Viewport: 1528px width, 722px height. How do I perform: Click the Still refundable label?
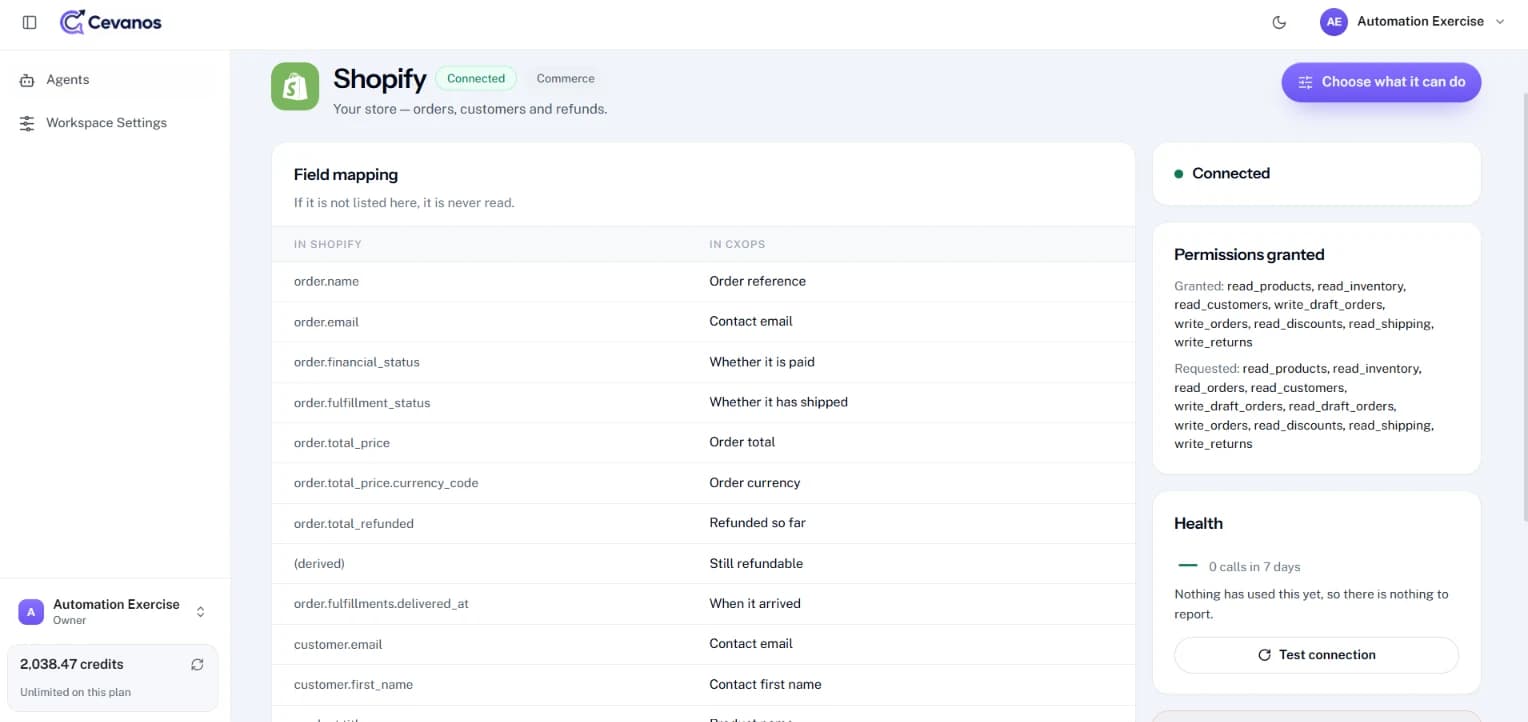(756, 563)
